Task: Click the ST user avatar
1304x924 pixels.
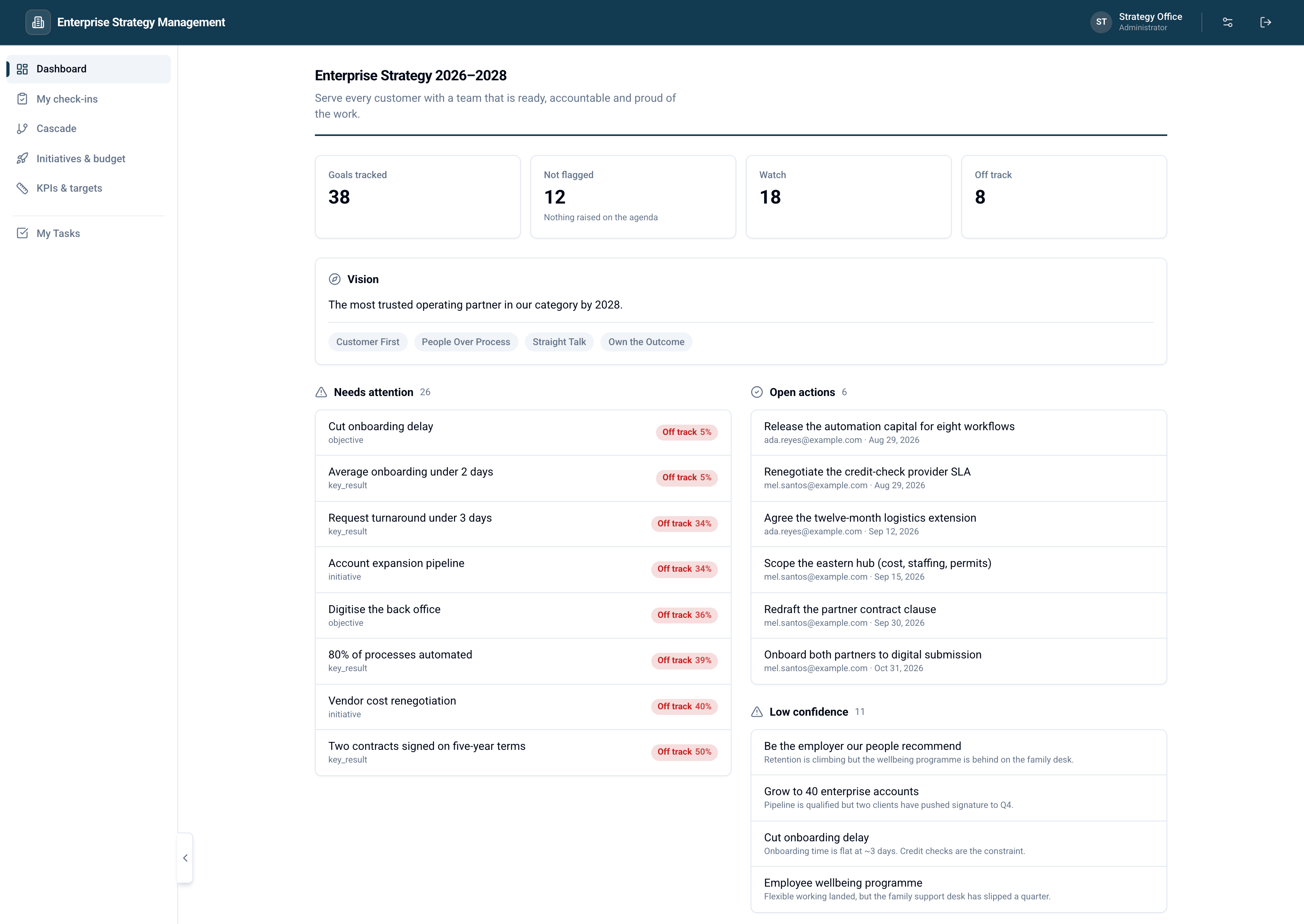Action: [x=1101, y=22]
